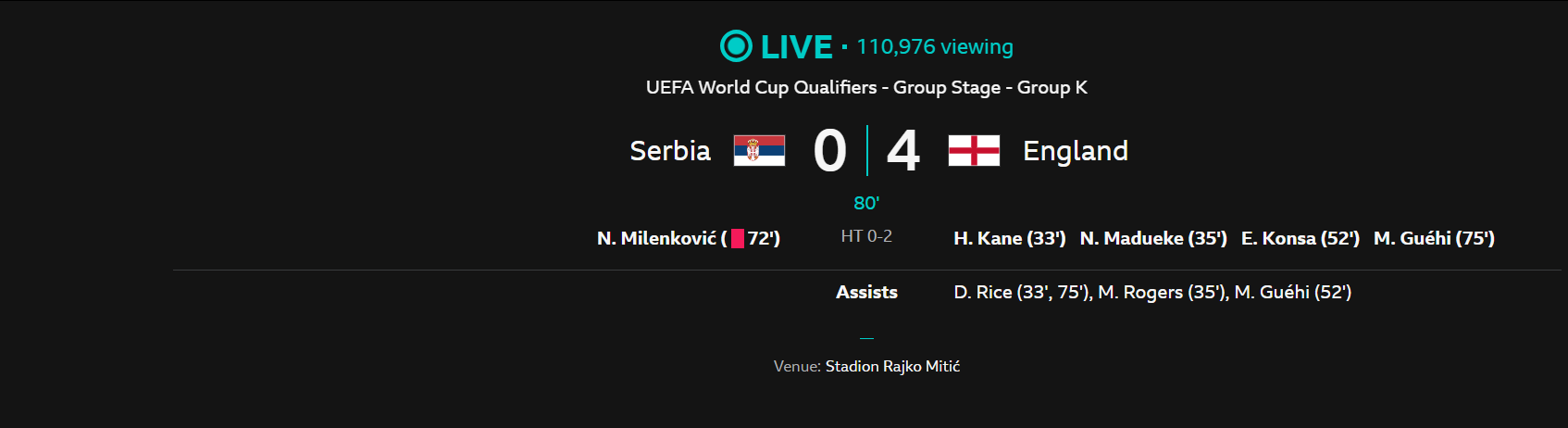Click the 110,976 viewing counter
This screenshot has height=428, width=1568.
coord(935,46)
